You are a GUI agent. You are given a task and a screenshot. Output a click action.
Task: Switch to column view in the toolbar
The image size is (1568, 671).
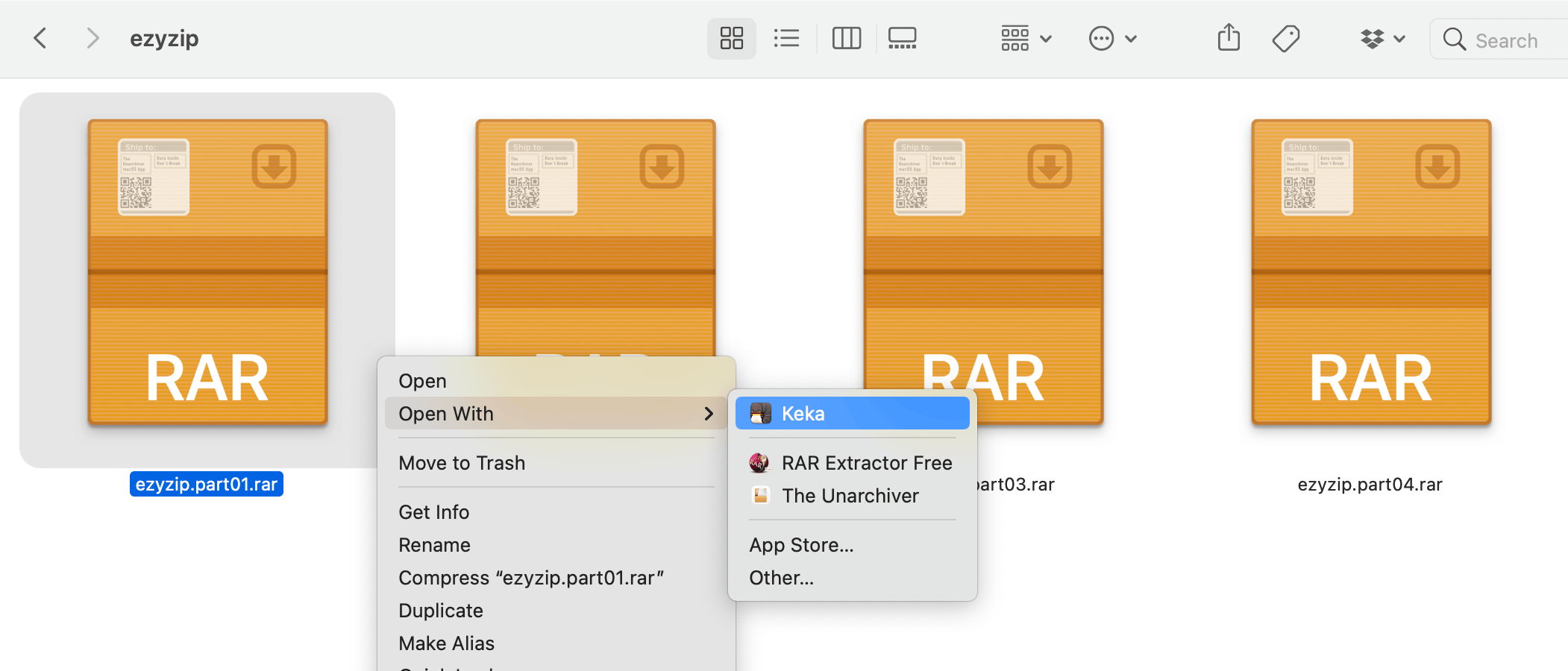(847, 38)
